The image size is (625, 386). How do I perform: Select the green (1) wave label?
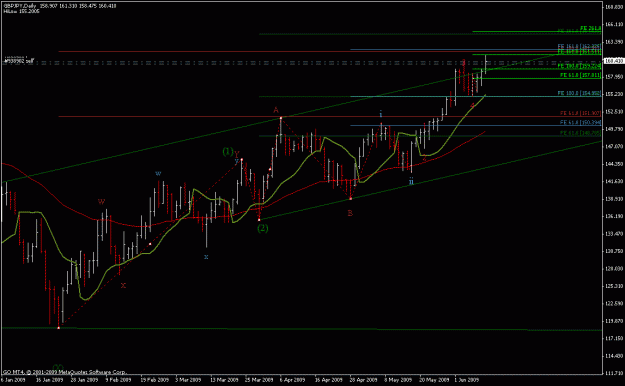[228, 152]
